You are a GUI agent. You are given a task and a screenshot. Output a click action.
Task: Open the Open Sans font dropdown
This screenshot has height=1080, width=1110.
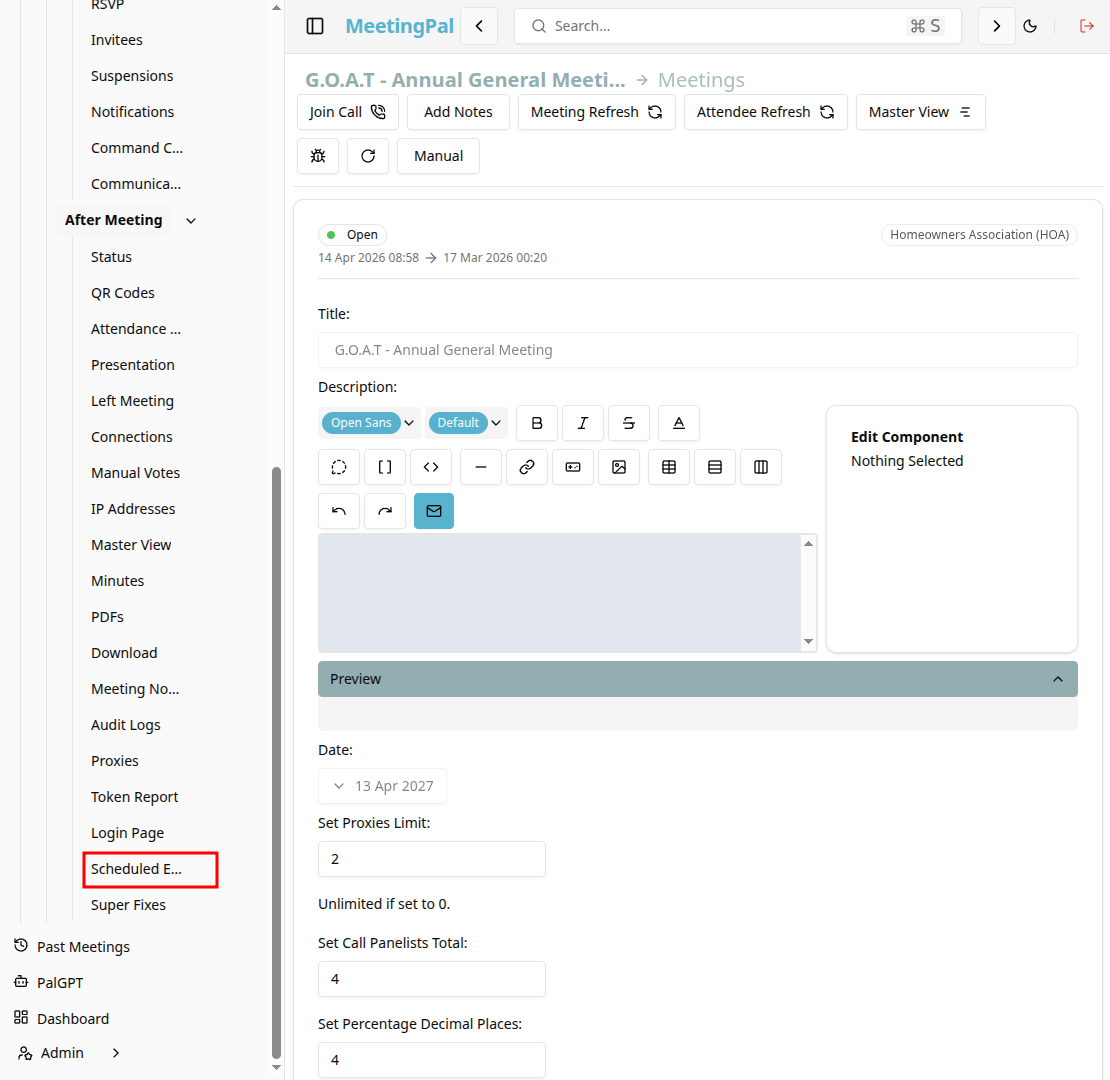[x=369, y=423]
